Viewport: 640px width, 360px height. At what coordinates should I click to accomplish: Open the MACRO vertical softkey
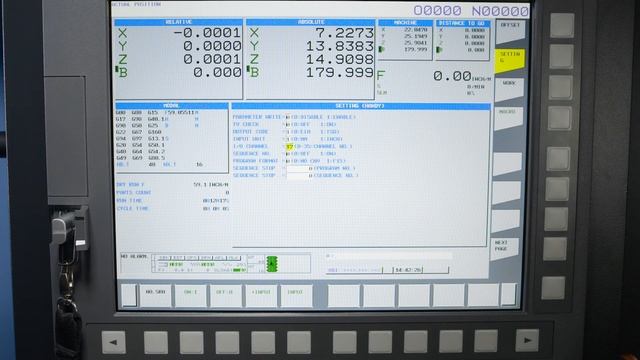point(508,118)
